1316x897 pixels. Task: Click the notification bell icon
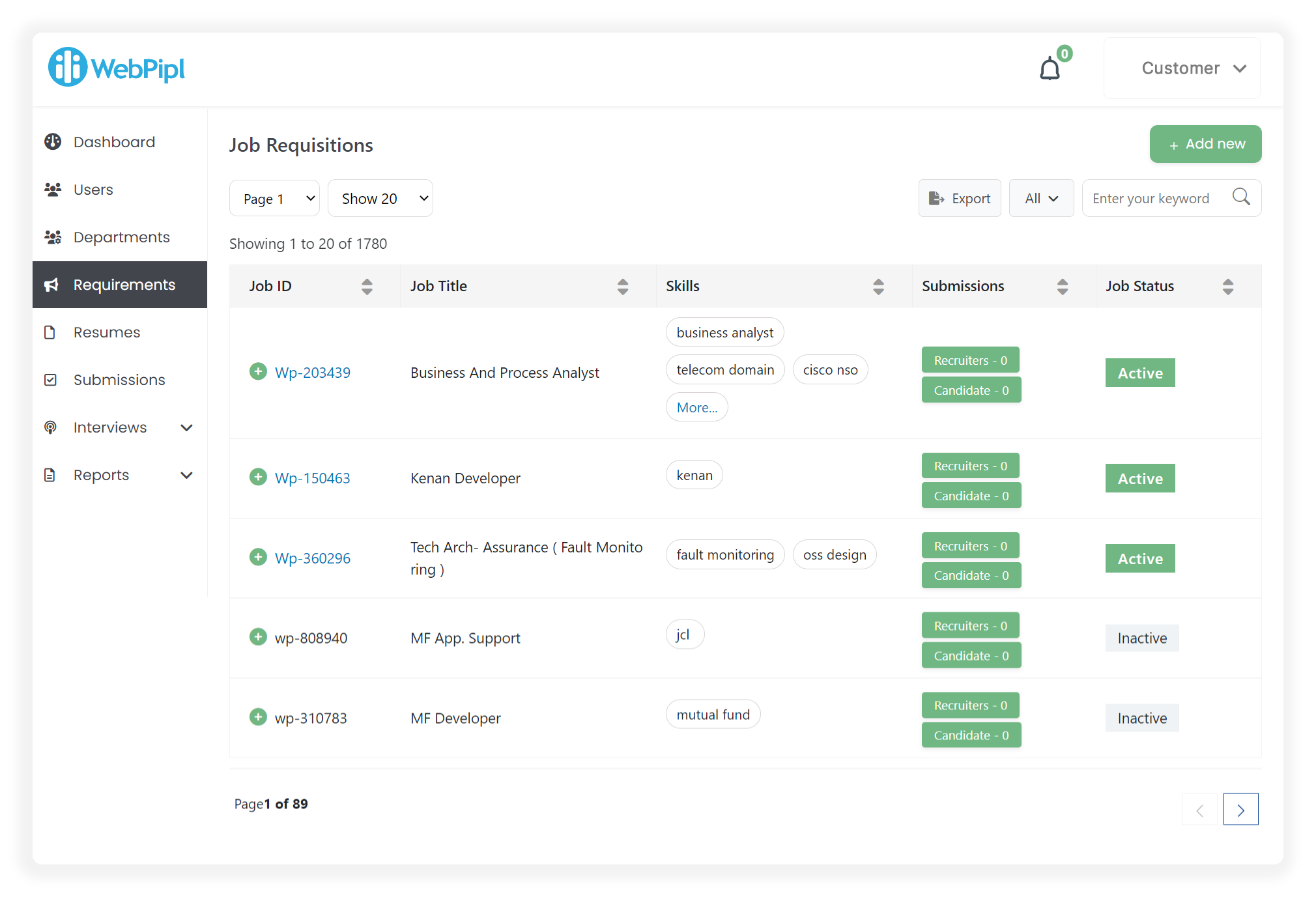point(1050,68)
